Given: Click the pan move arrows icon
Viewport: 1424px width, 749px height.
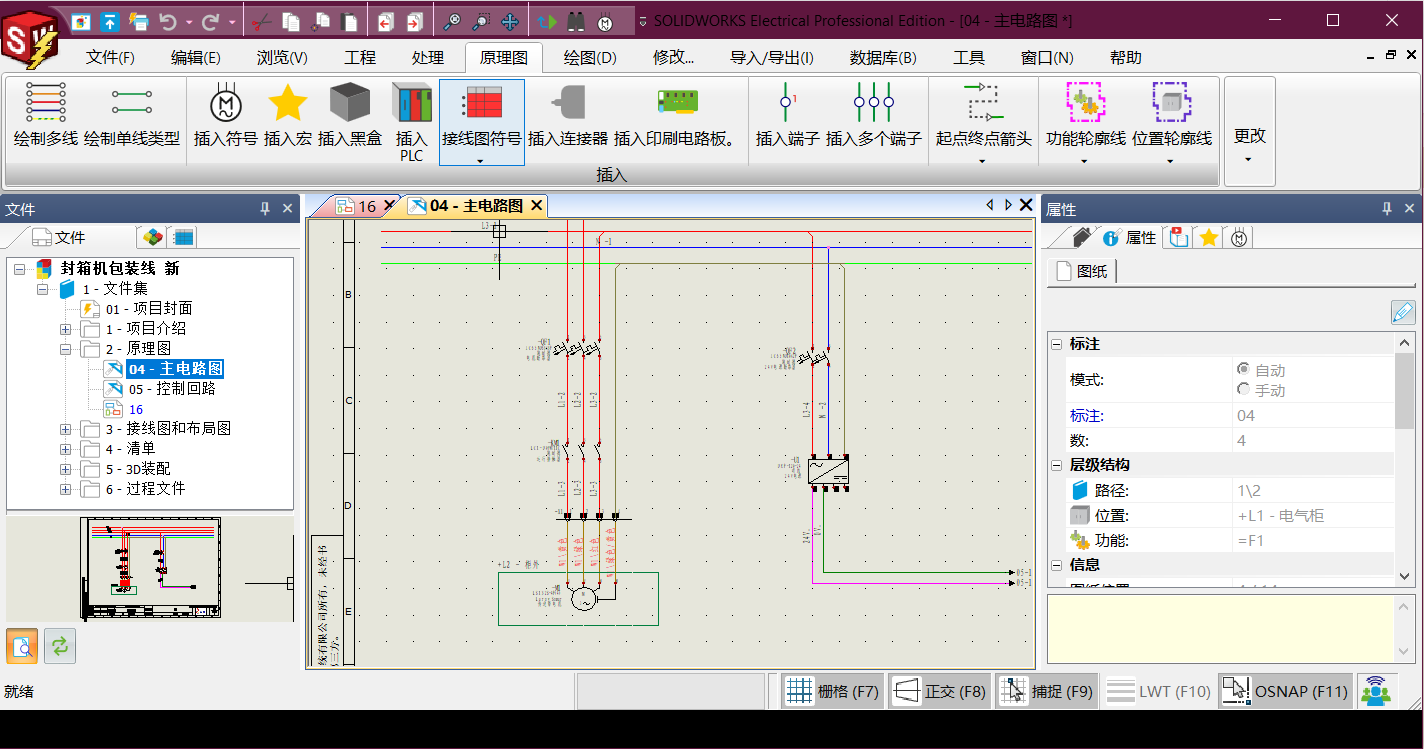Looking at the screenshot, I should (510, 21).
